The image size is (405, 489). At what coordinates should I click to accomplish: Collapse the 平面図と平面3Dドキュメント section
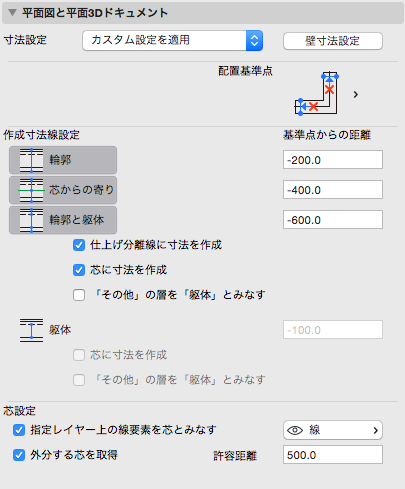tap(13, 13)
